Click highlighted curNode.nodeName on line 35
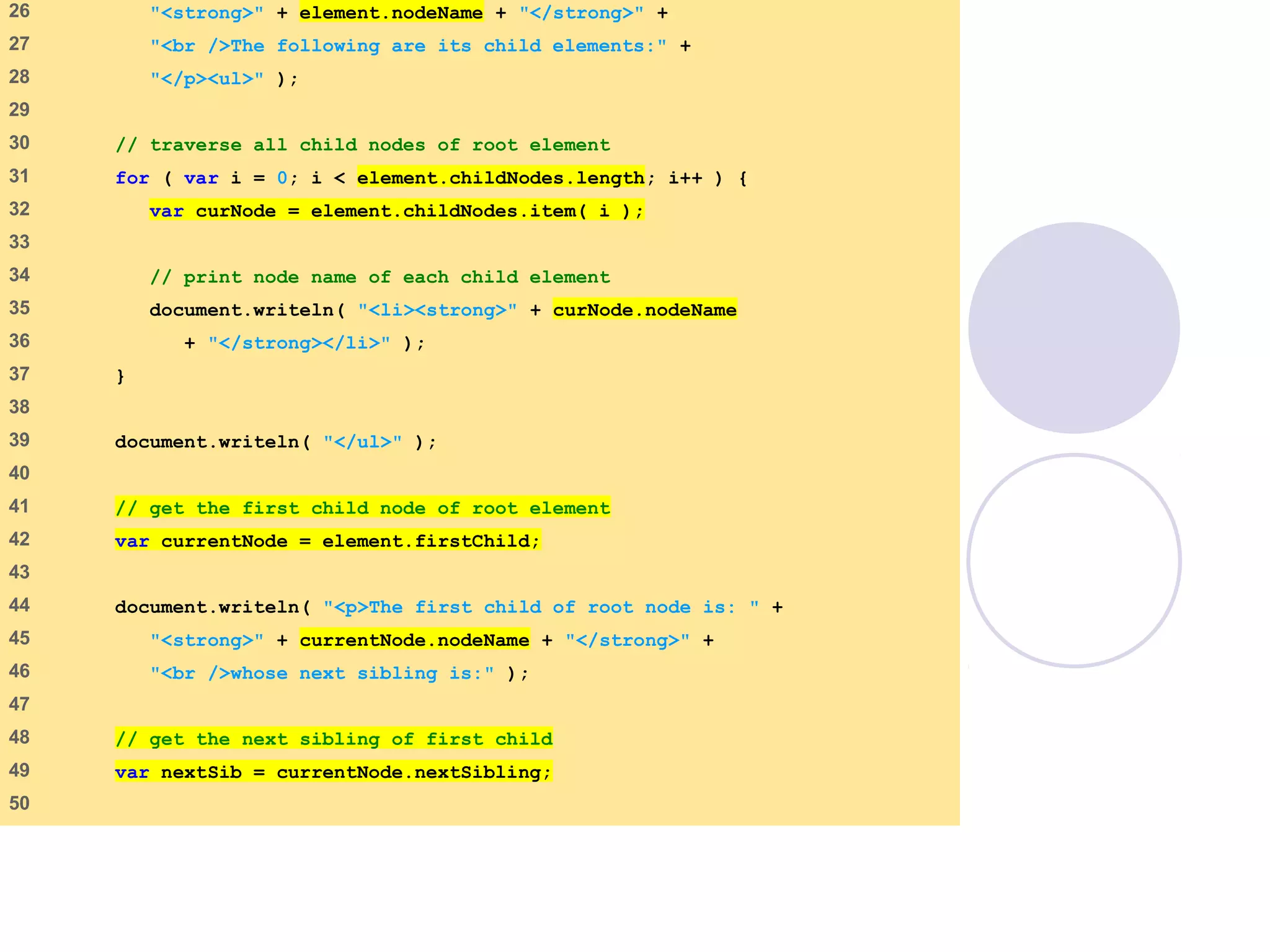 click(x=645, y=310)
